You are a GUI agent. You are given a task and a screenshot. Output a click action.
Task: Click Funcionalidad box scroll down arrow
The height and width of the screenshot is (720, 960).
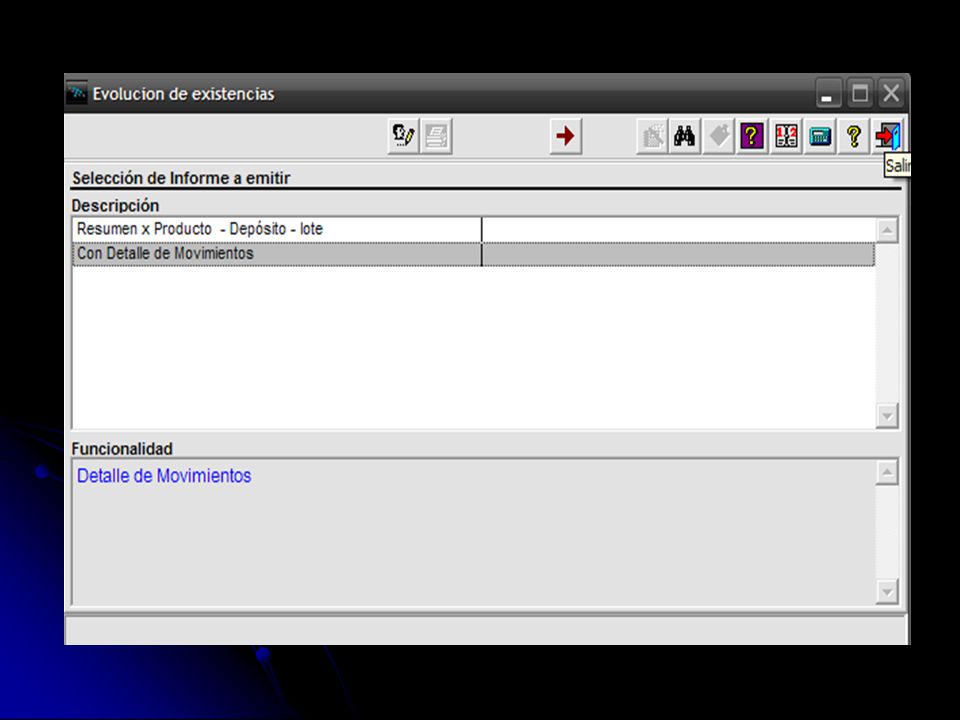887,592
